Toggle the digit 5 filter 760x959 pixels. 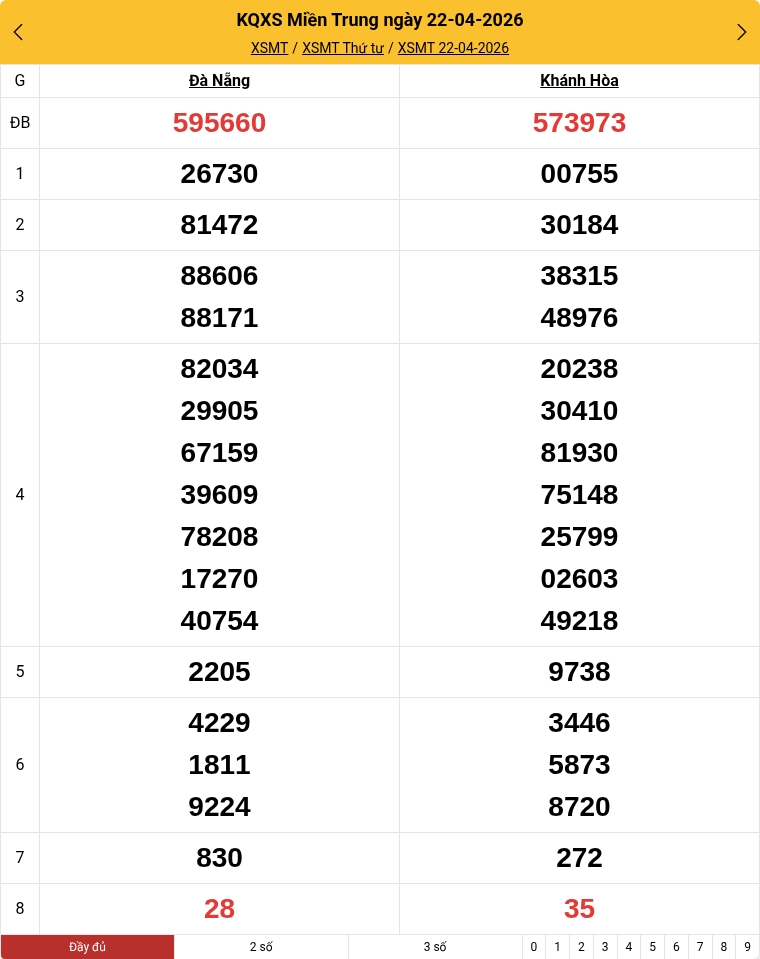click(x=652, y=947)
